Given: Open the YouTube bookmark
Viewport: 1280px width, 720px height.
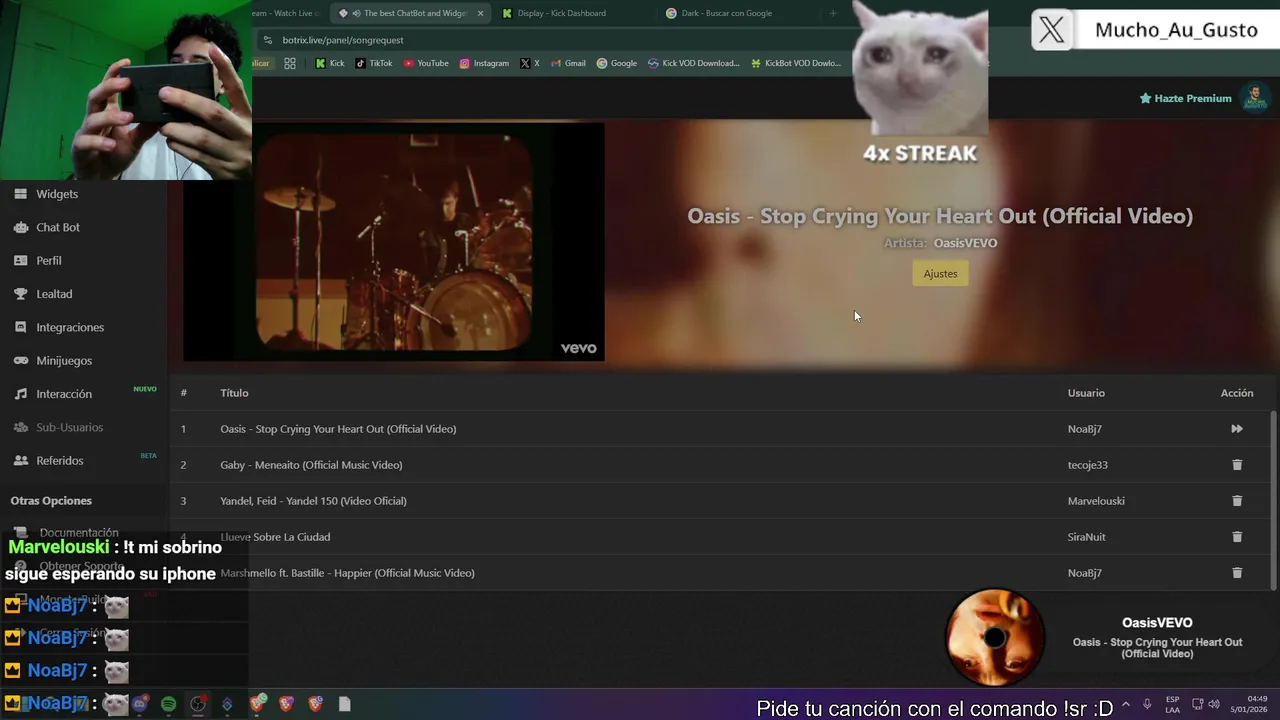Looking at the screenshot, I should tap(426, 63).
